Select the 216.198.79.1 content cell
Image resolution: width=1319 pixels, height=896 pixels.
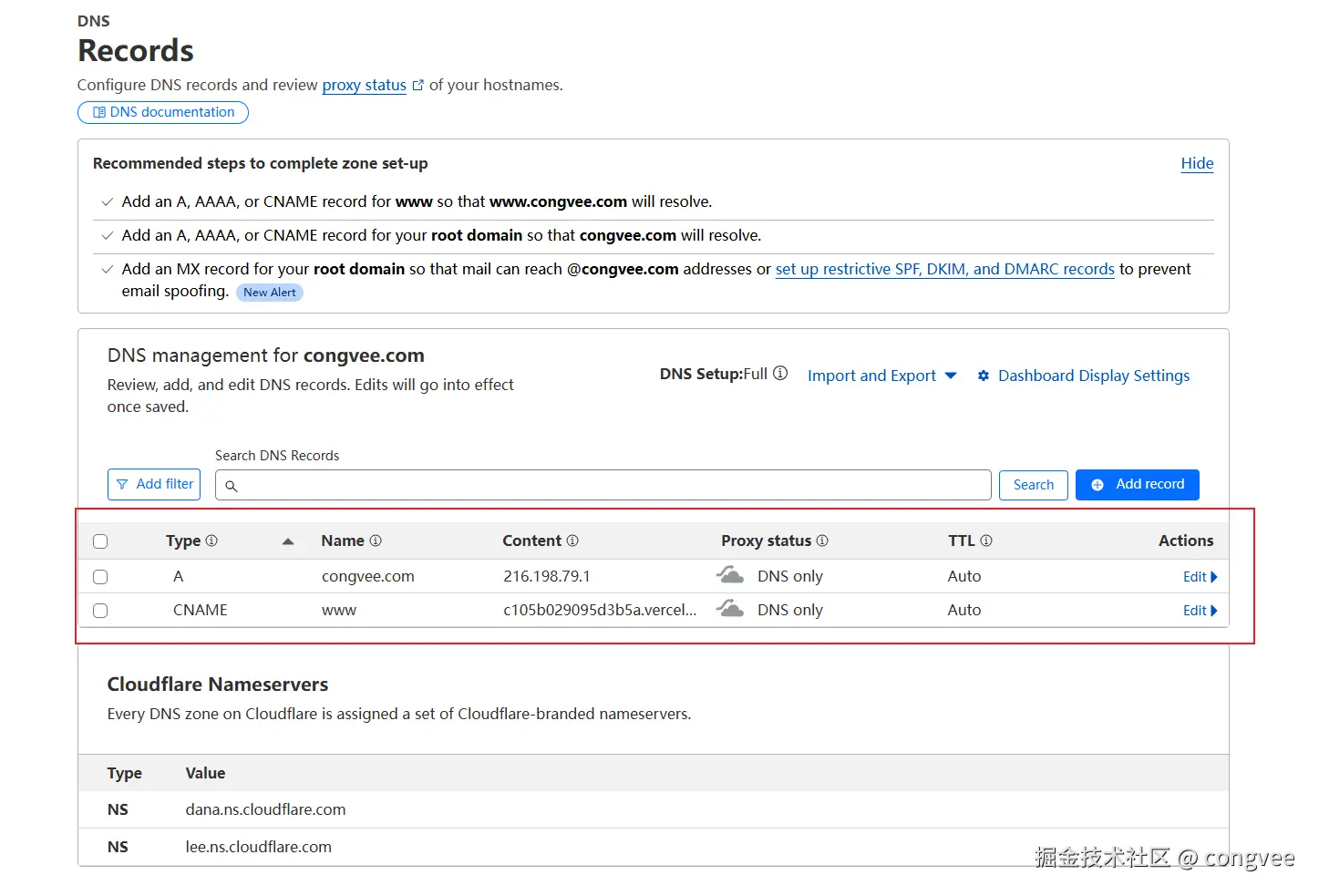[x=547, y=576]
